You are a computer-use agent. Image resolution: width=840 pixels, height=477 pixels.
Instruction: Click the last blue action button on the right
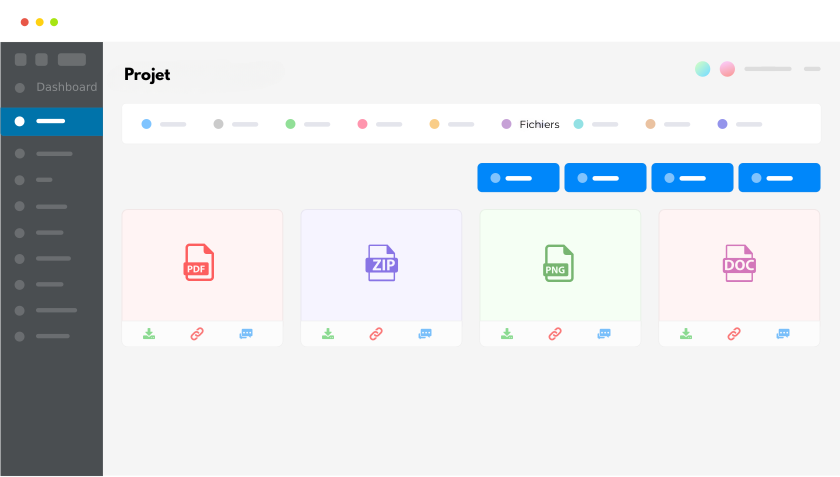(779, 178)
